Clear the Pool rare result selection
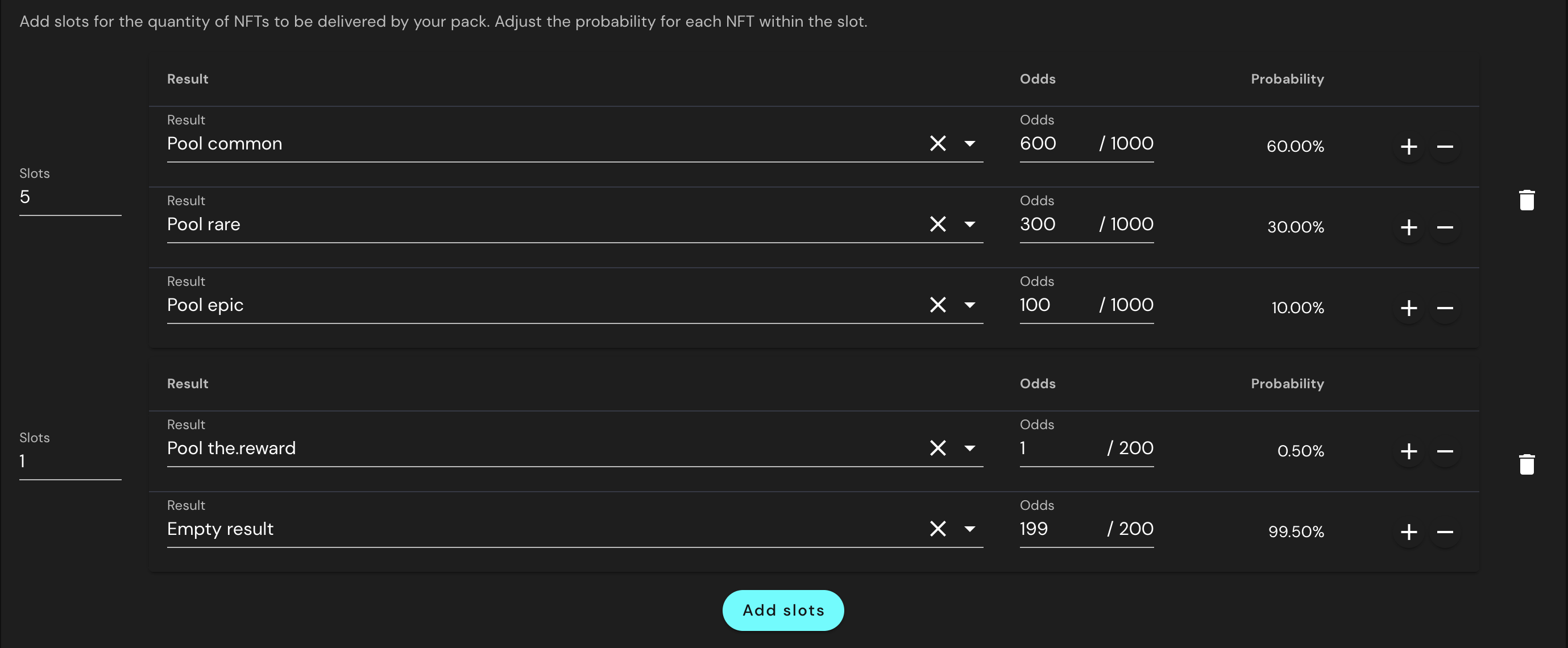 click(938, 225)
